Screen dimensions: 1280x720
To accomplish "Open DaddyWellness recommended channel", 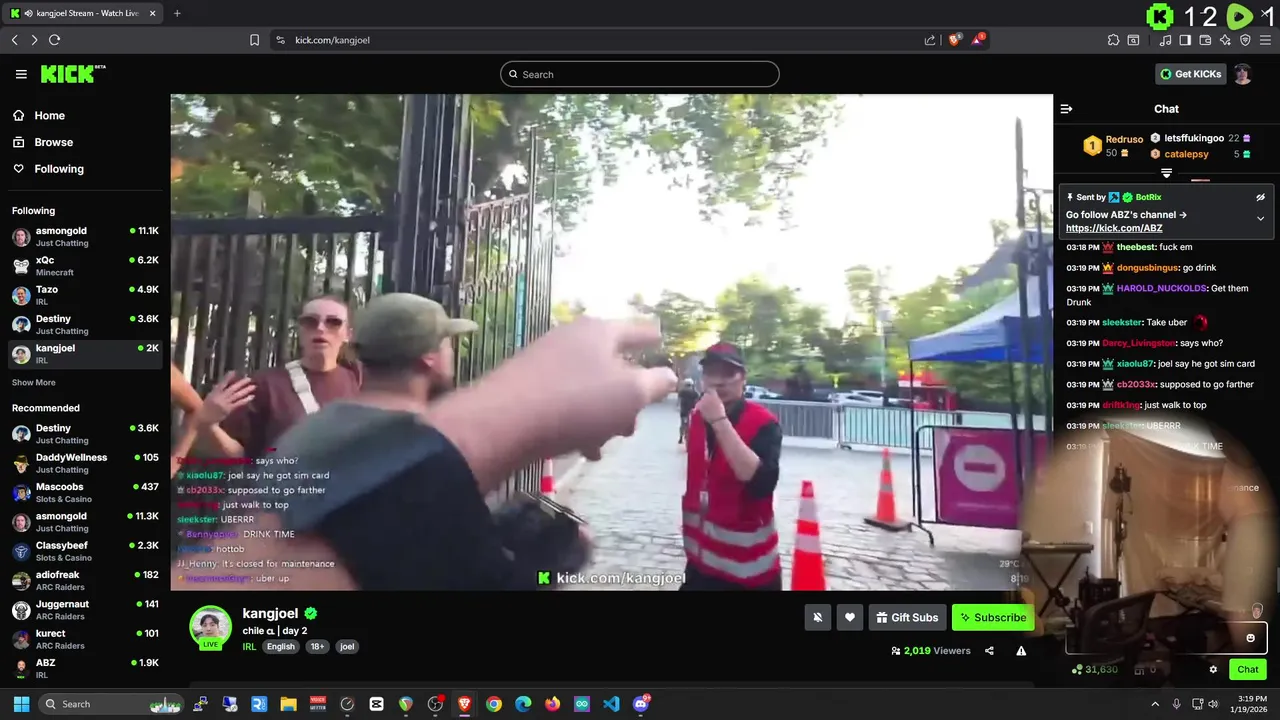I will pos(85,463).
